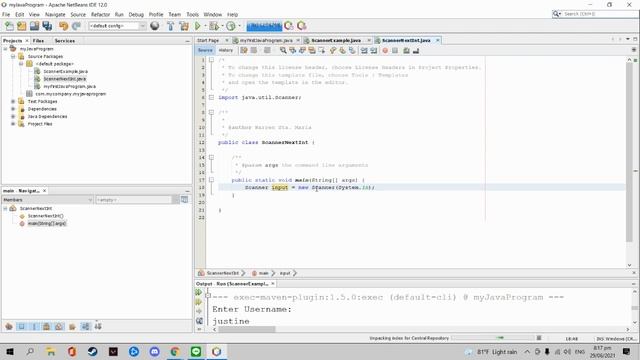Toggle Navigator Show Static Members filter button
The image size is (640, 360).
coord(34,327)
